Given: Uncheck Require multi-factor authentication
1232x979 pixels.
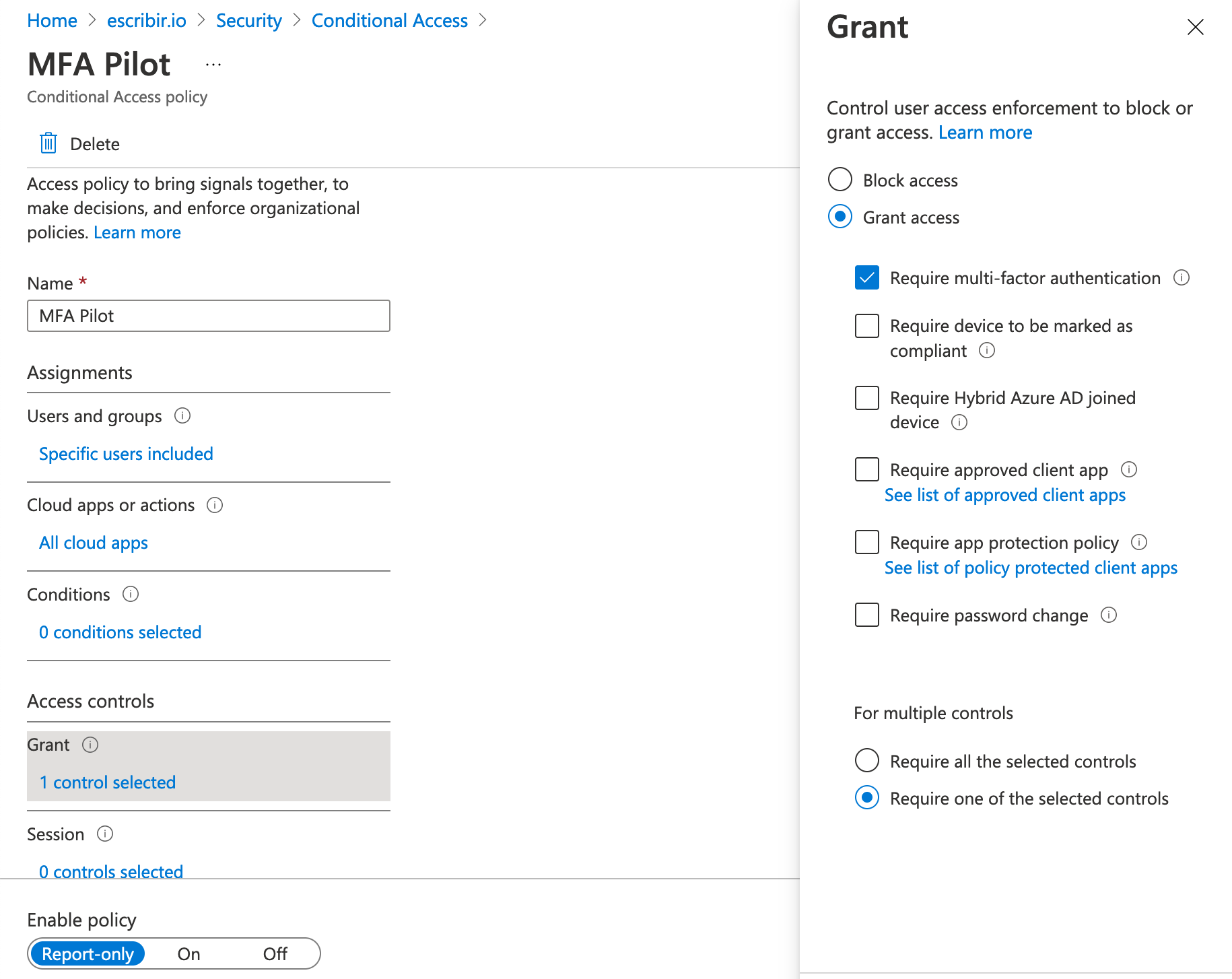Looking at the screenshot, I should (866, 277).
